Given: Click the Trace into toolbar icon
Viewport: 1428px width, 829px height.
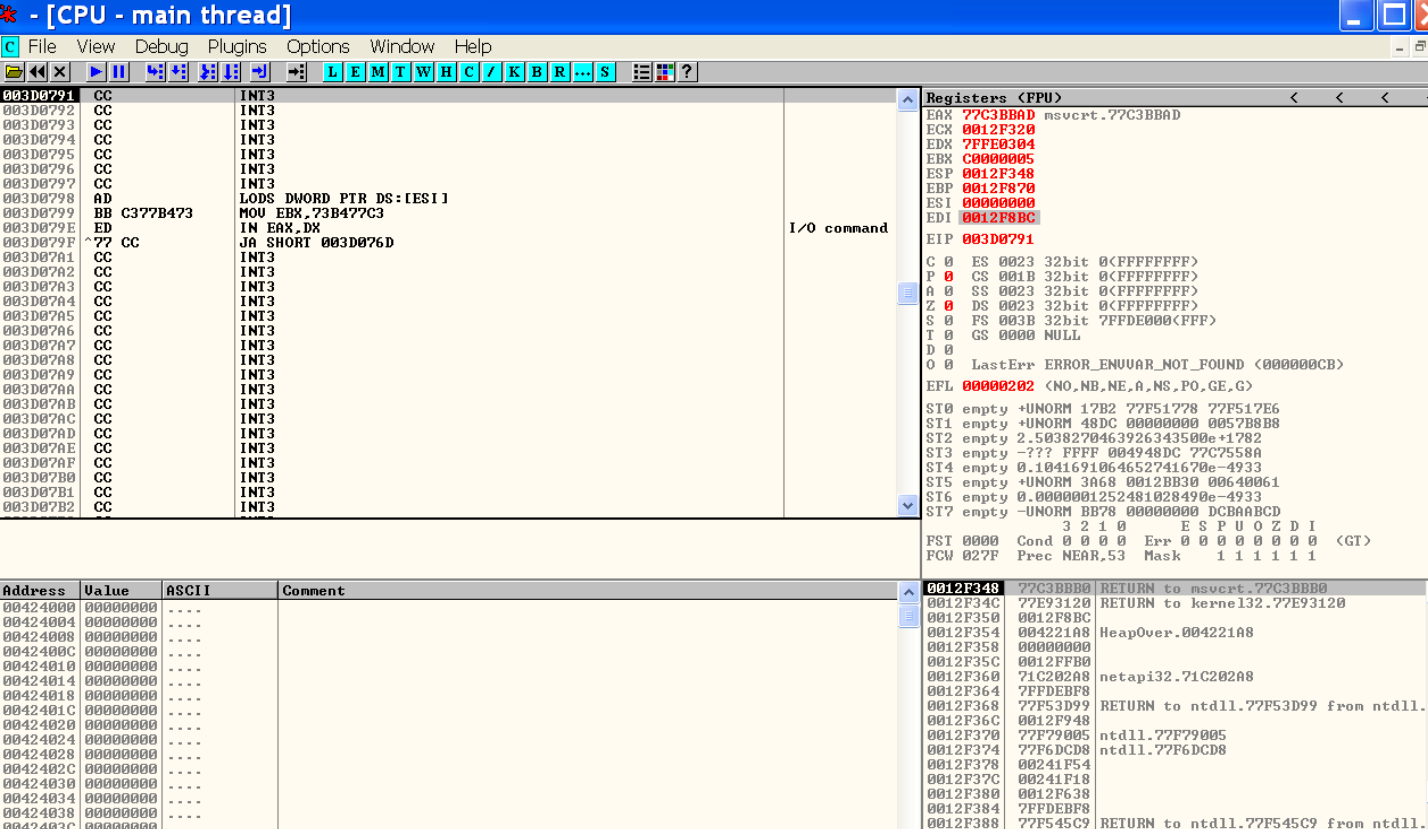Looking at the screenshot, I should (x=208, y=72).
